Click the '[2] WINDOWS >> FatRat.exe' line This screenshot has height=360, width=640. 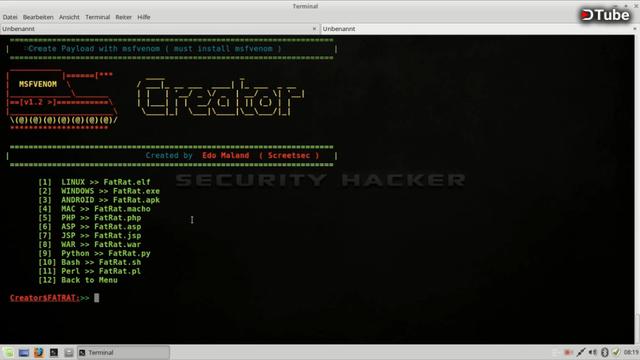point(99,191)
